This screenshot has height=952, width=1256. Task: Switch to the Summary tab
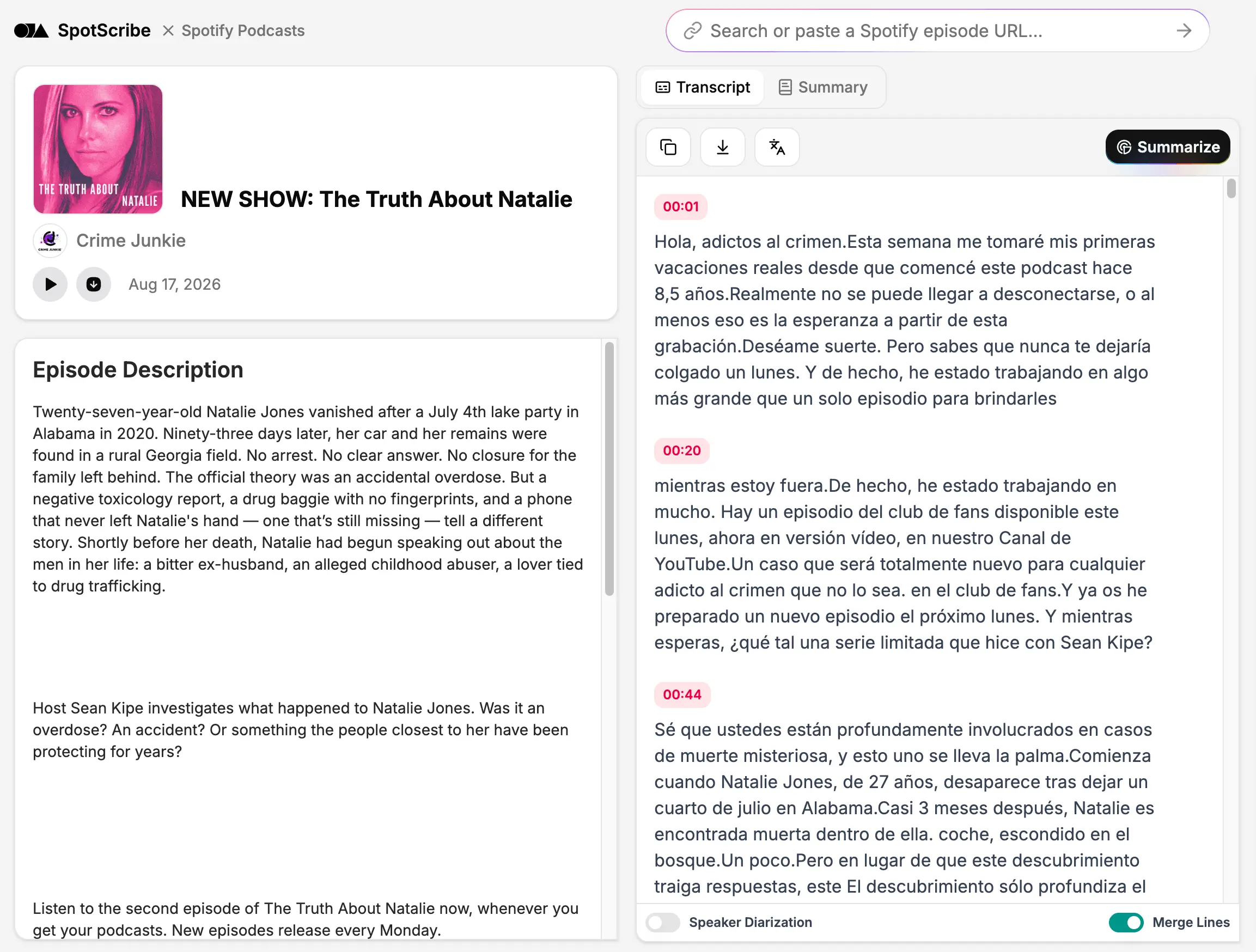[823, 88]
